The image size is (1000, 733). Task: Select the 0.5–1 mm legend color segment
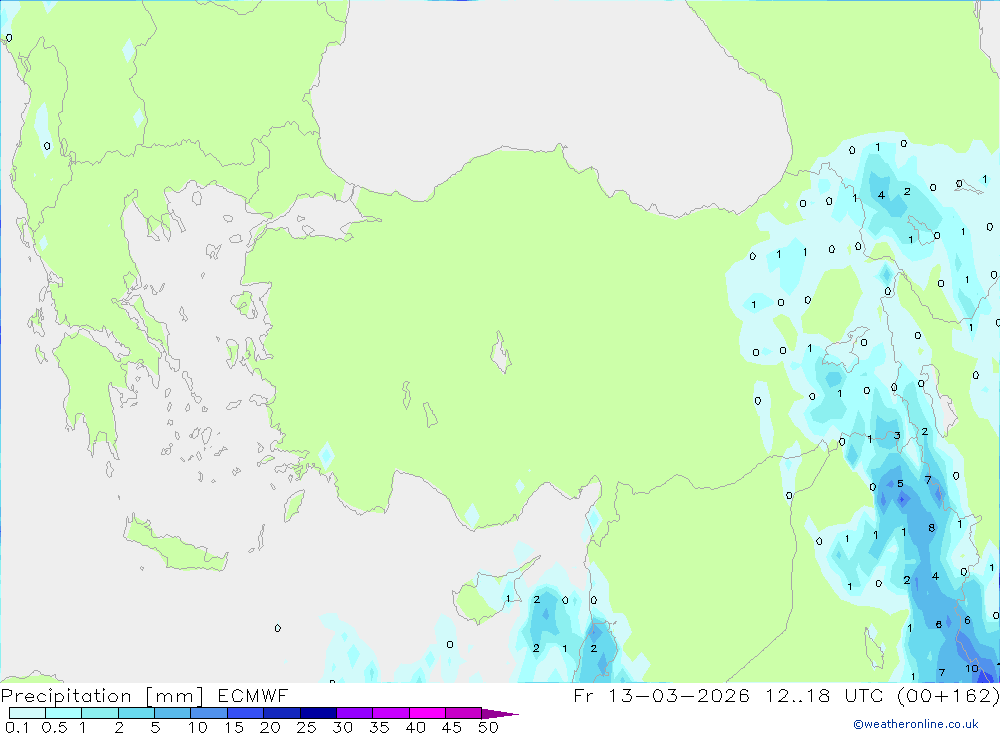click(x=64, y=713)
